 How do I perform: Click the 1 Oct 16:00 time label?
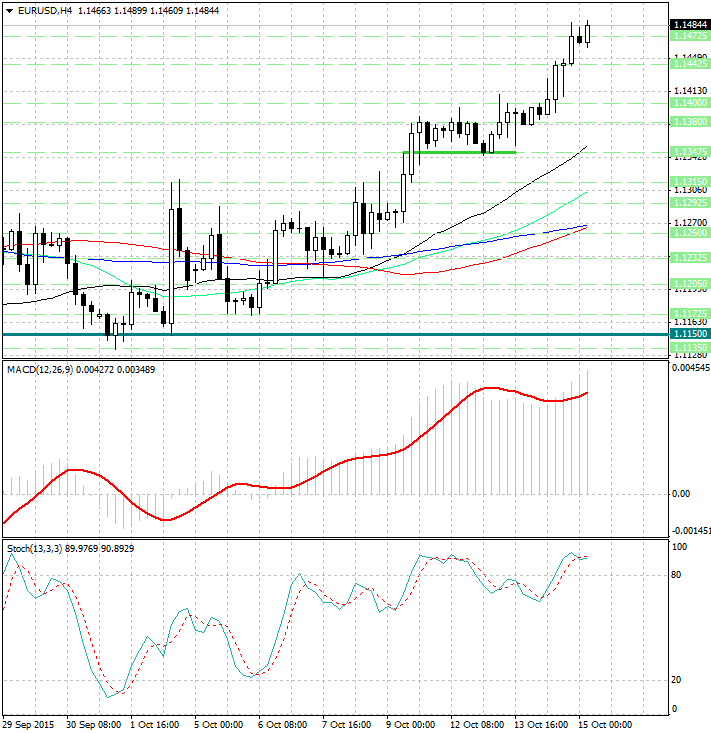coord(155,725)
